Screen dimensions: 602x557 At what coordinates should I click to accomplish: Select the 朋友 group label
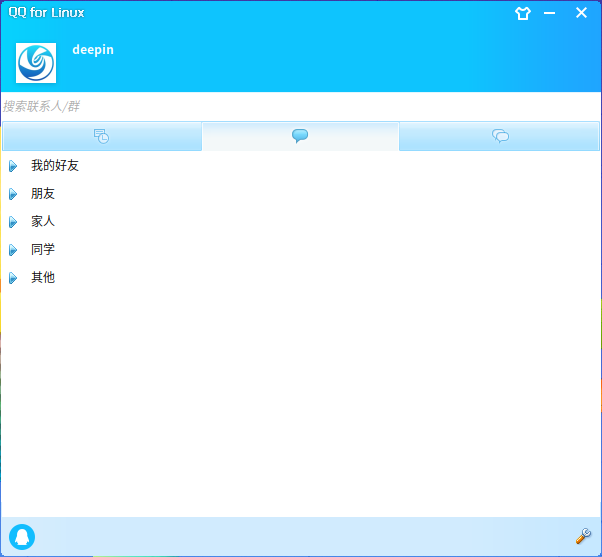coord(43,193)
